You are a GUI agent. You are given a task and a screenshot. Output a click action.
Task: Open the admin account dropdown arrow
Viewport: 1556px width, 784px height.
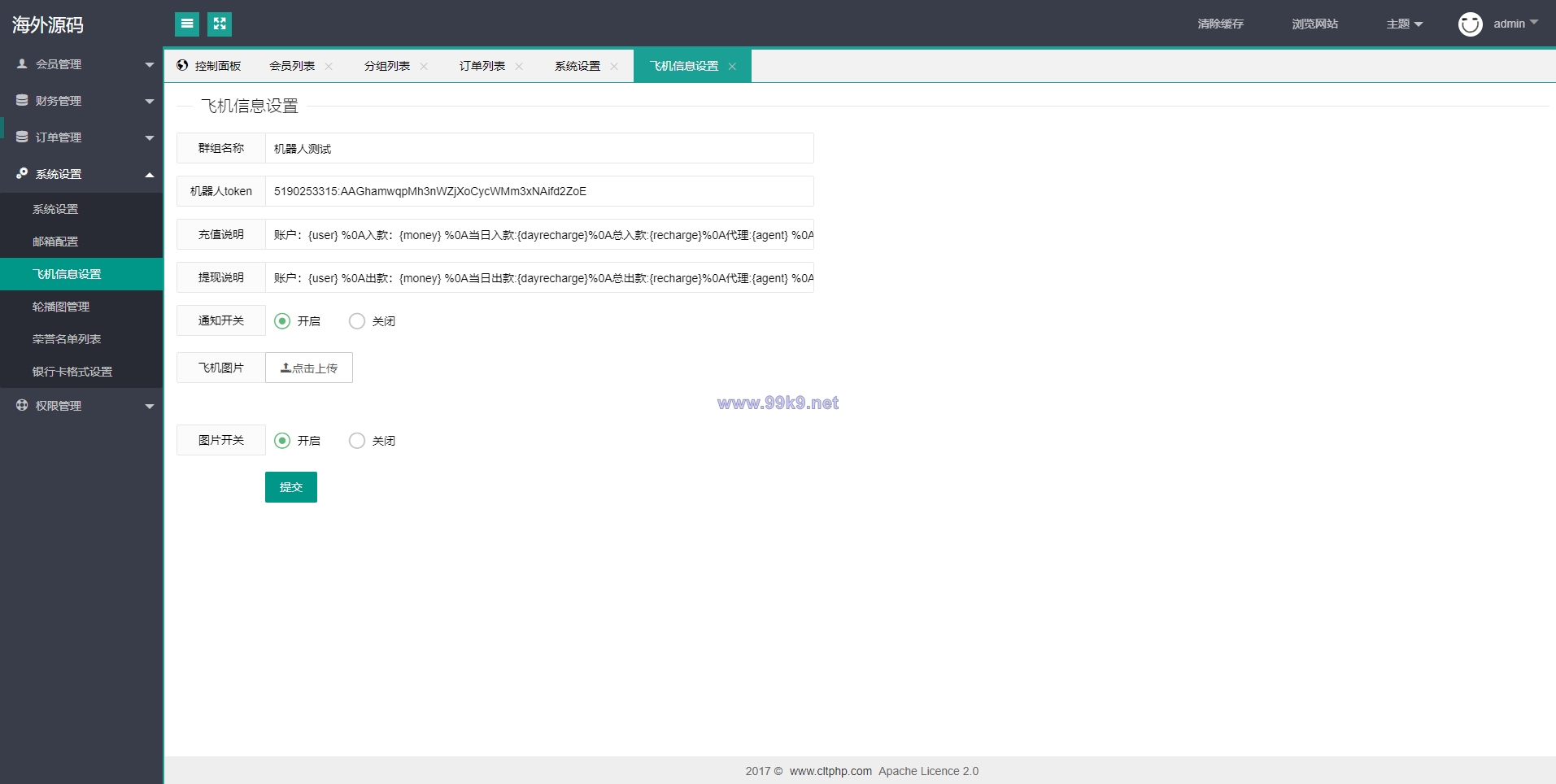1534,23
